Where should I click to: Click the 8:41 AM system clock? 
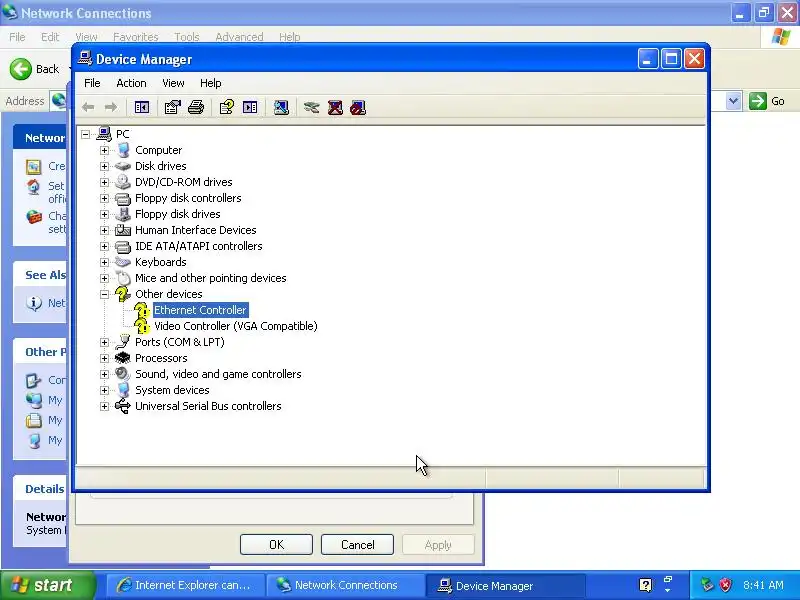[763, 585]
